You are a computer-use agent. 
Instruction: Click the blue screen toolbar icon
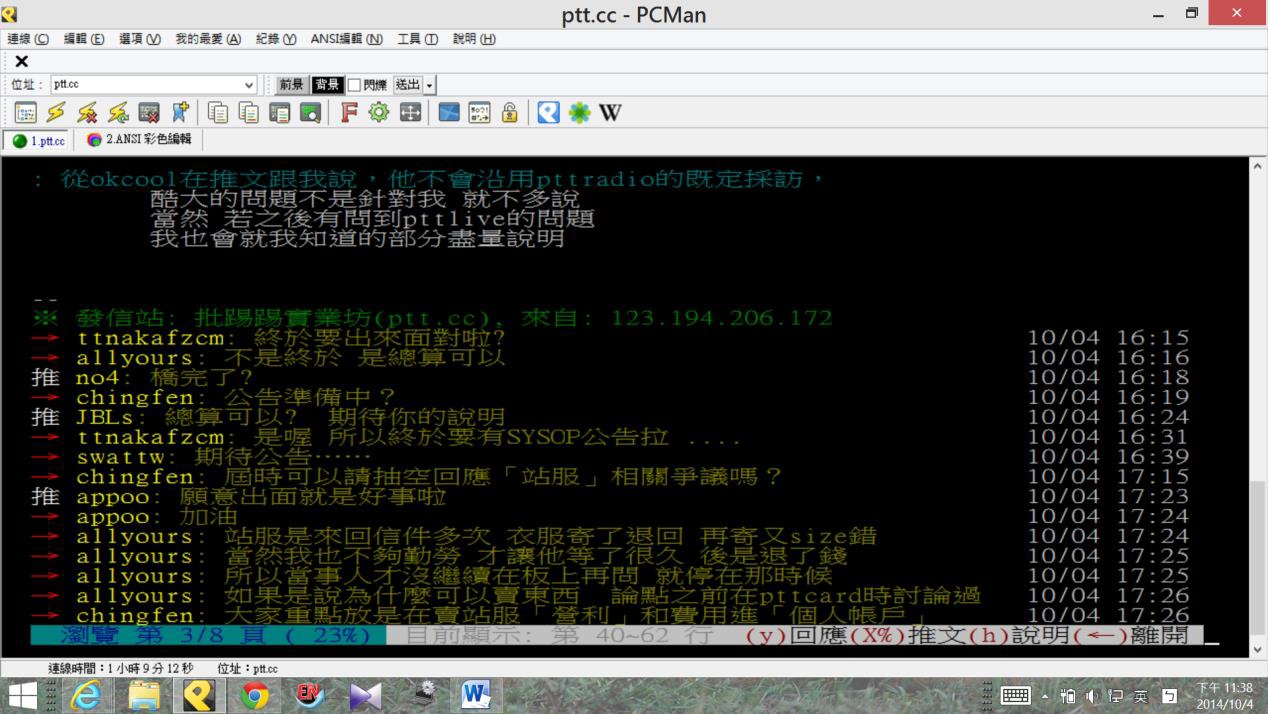point(449,112)
